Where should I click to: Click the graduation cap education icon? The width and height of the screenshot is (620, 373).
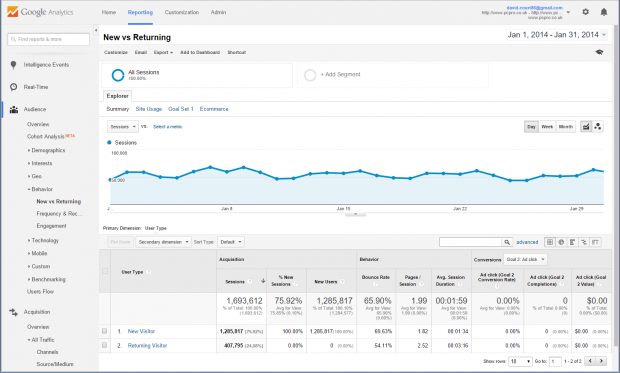[599, 52]
